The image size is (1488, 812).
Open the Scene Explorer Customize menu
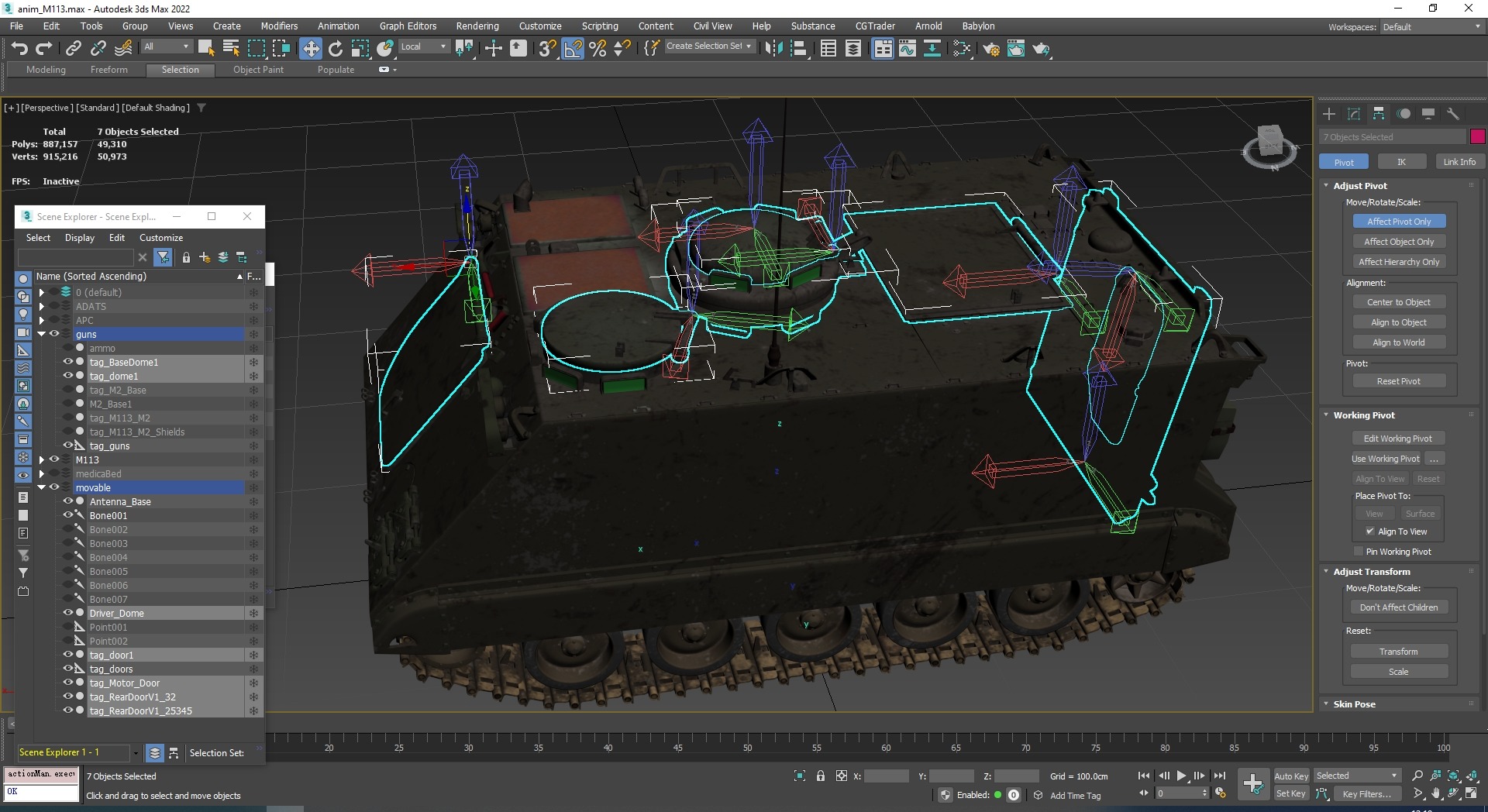161,238
